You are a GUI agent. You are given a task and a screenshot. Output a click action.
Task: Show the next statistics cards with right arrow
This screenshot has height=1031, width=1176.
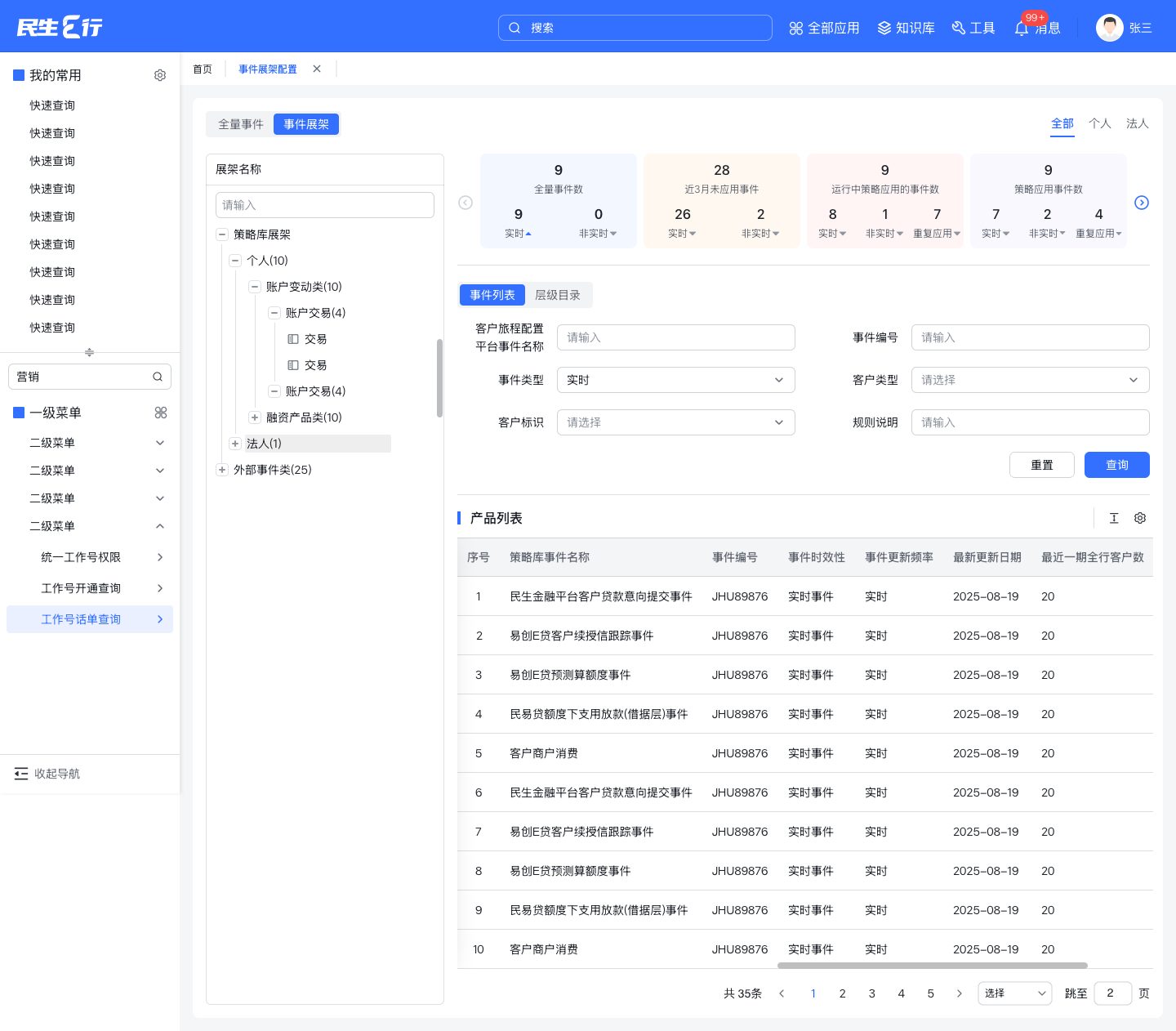[x=1142, y=203]
